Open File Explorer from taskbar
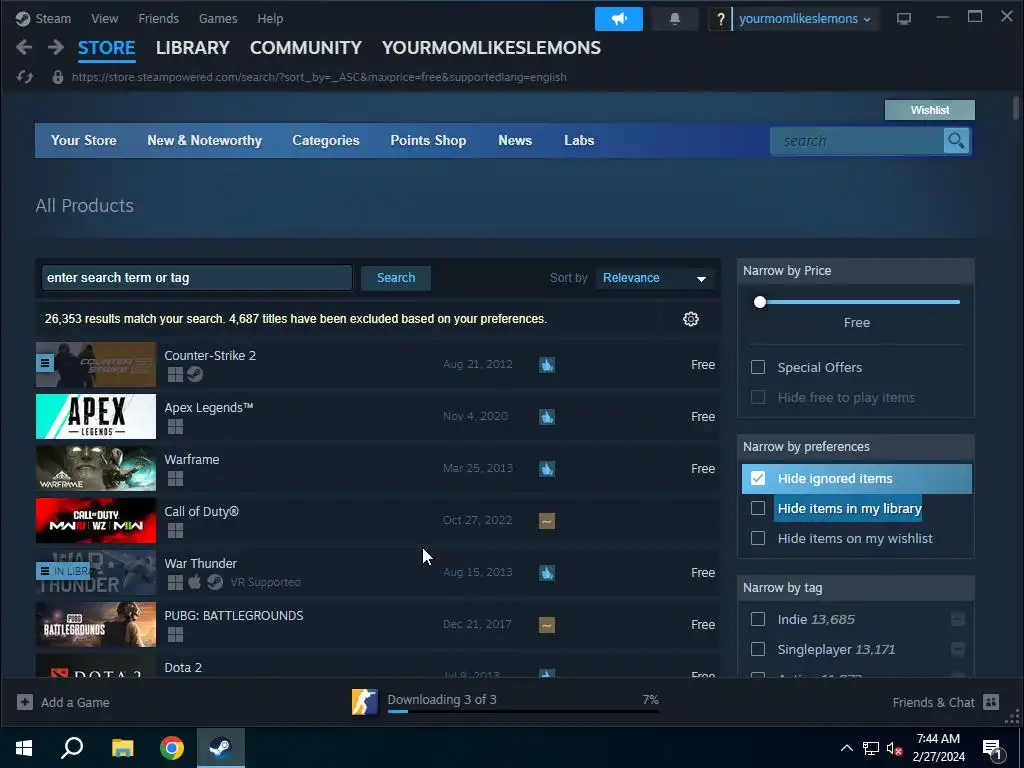 (x=122, y=748)
